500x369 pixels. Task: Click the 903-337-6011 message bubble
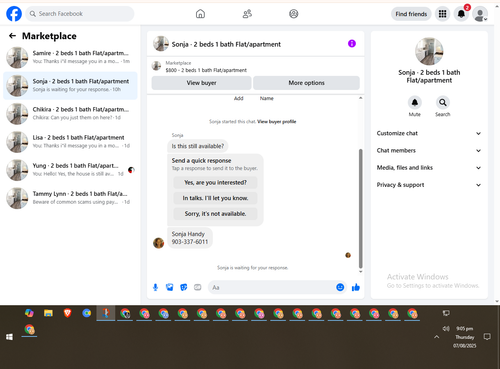[190, 238]
